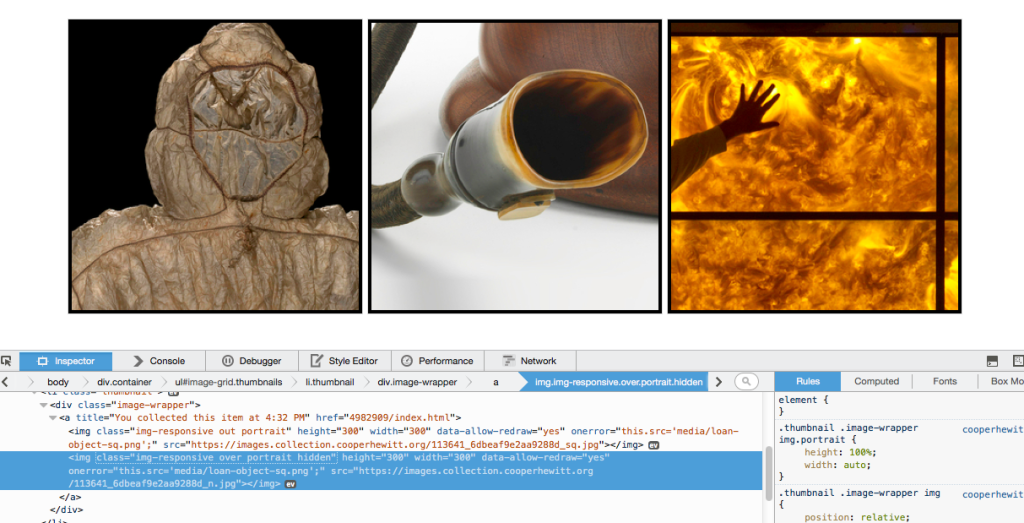Image resolution: width=1024 pixels, height=523 pixels.
Task: Click the height: 100% rule declaration
Action: coord(840,452)
